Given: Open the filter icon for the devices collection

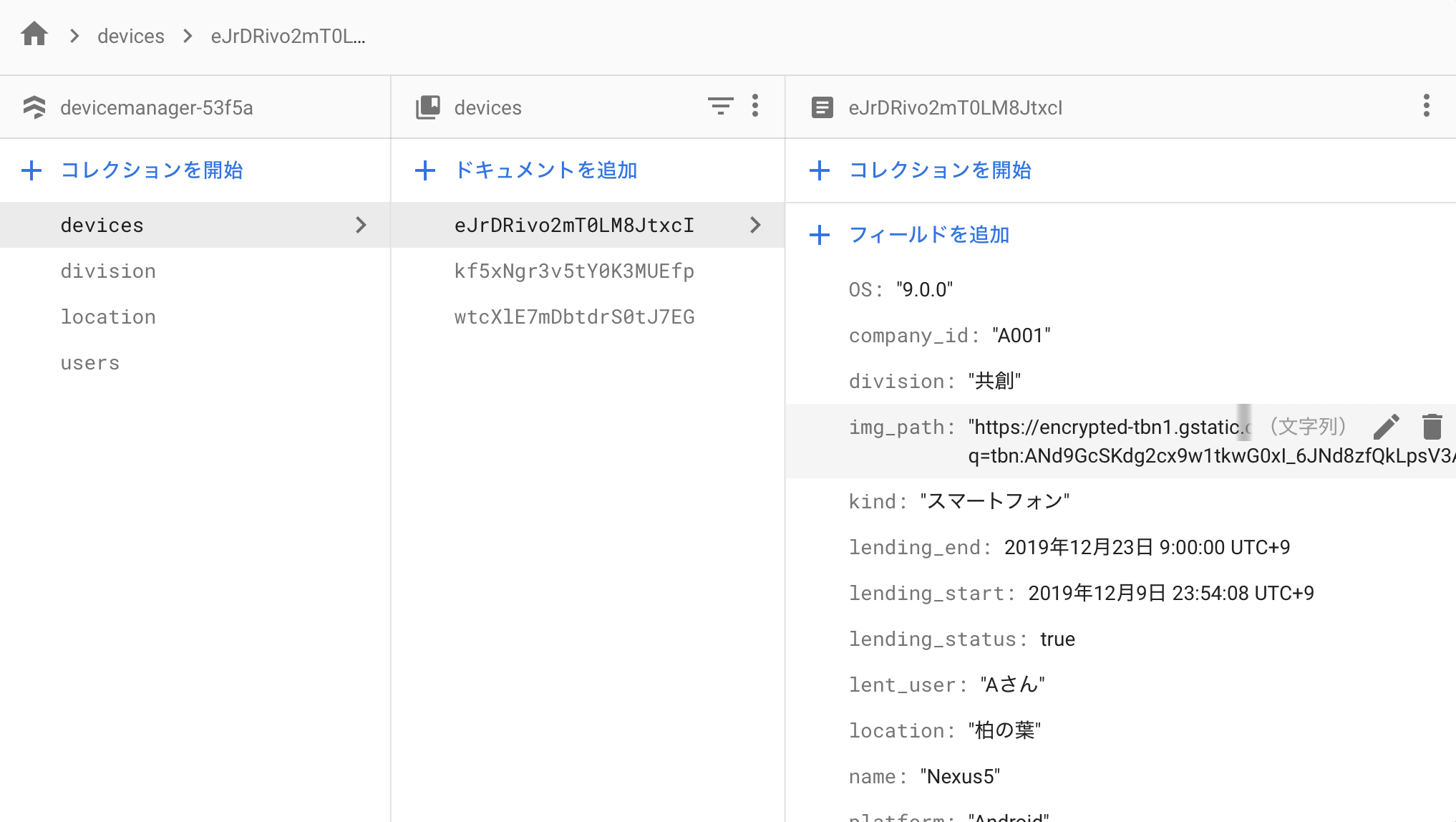Looking at the screenshot, I should click(x=721, y=106).
